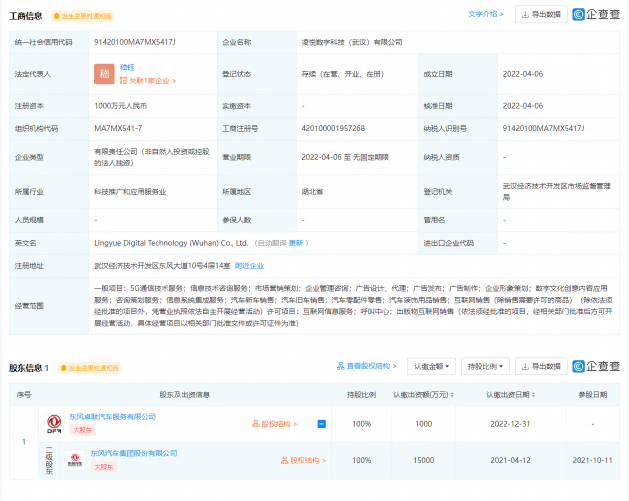Click the 15000 subscribed amount cell

(x=424, y=460)
